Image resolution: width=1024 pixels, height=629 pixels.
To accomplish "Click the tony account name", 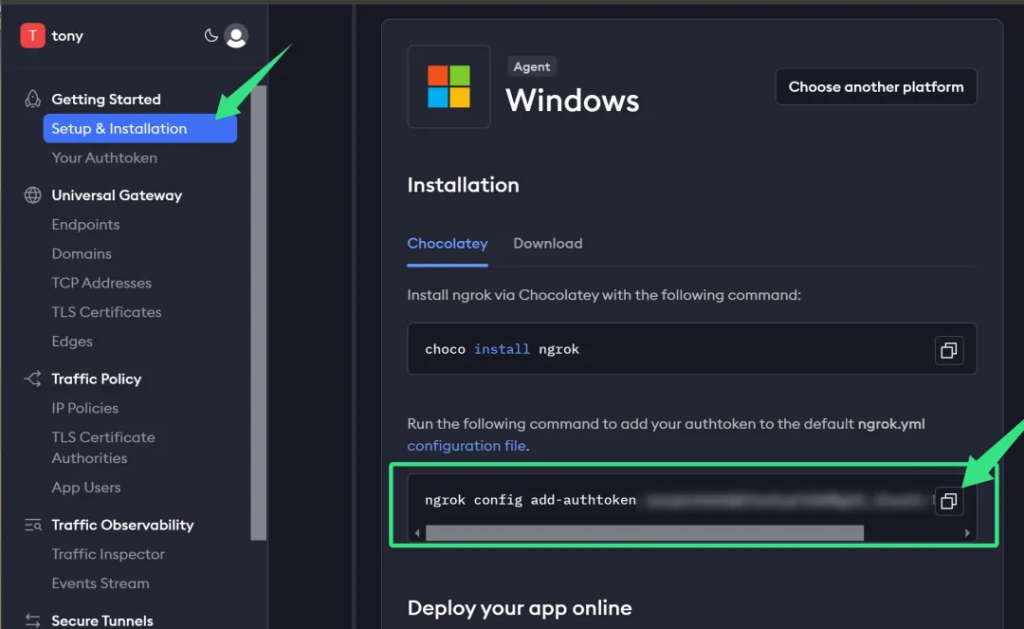I will (67, 36).
